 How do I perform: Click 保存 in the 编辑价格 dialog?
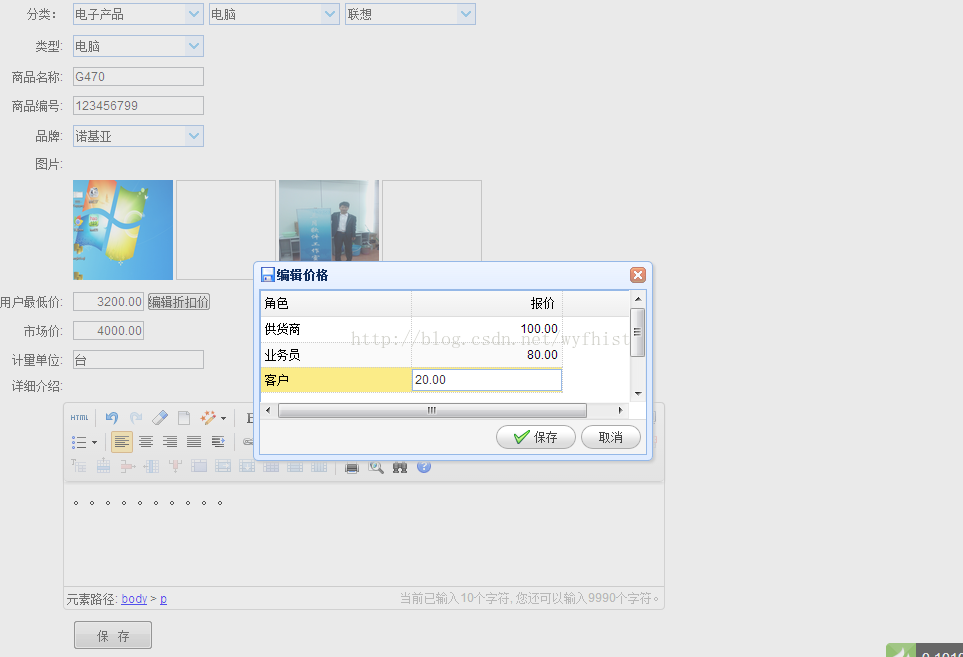536,437
